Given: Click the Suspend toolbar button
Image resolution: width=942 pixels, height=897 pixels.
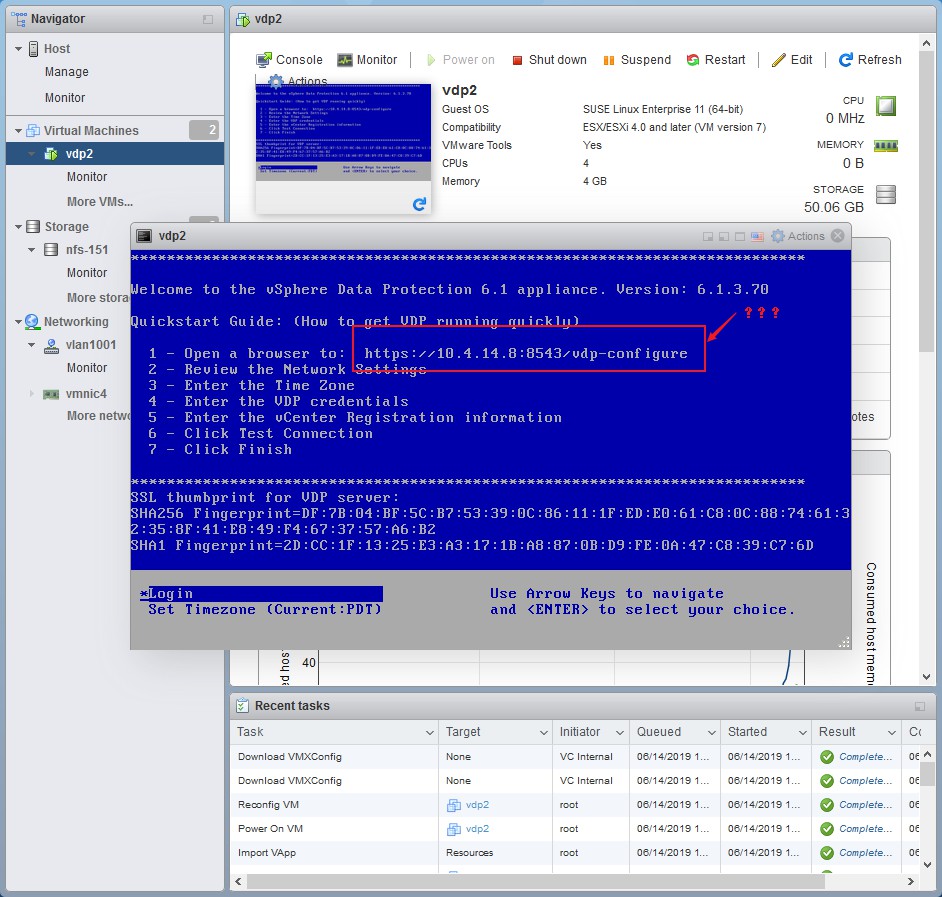Looking at the screenshot, I should coord(637,59).
